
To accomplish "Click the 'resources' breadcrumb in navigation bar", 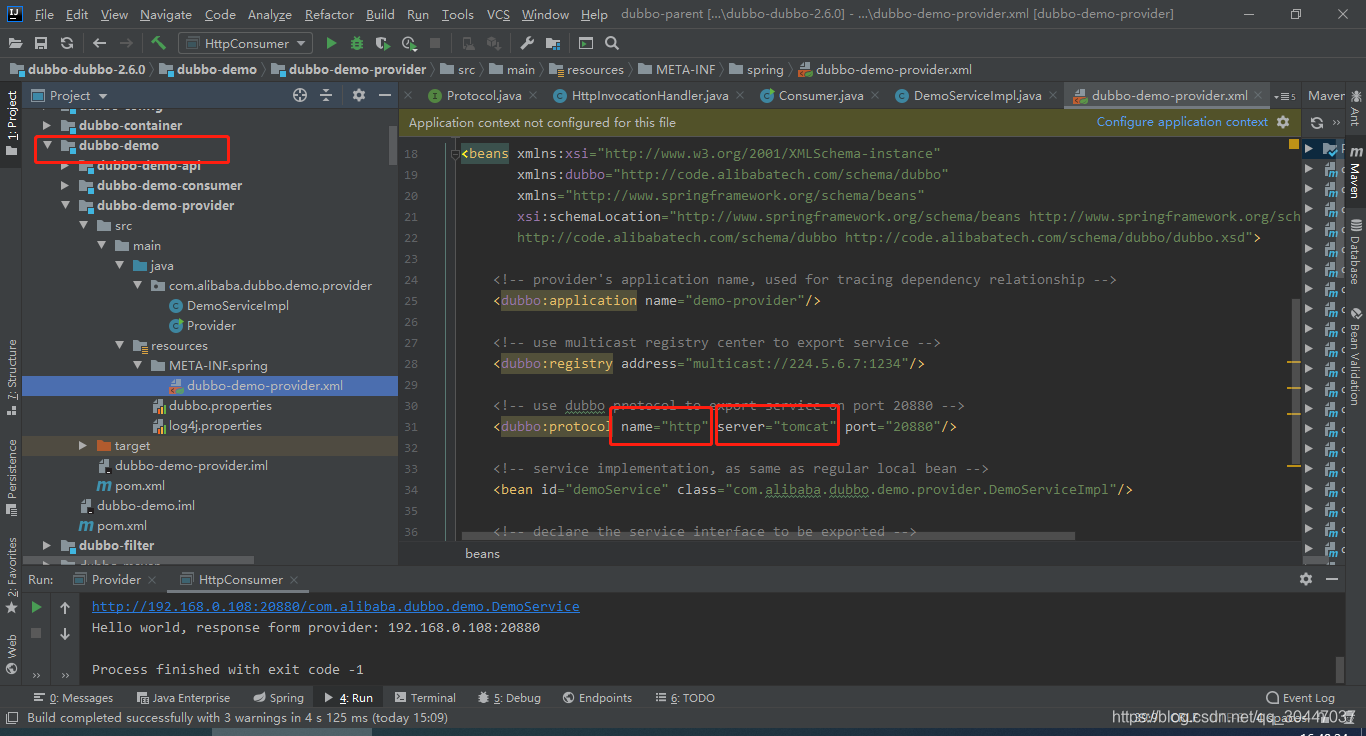I will pos(587,69).
